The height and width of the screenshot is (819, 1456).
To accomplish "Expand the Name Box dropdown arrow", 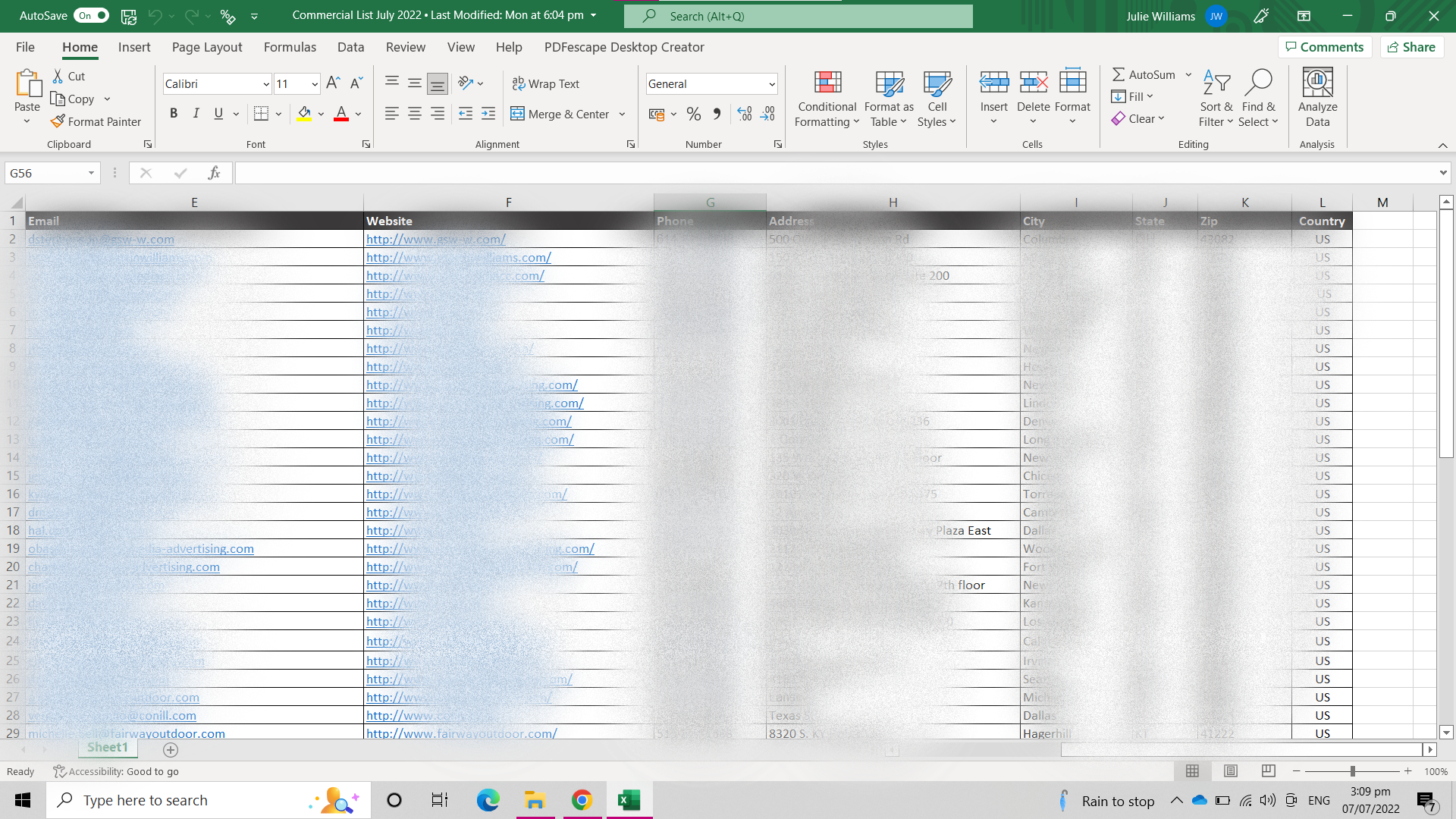I will click(91, 173).
